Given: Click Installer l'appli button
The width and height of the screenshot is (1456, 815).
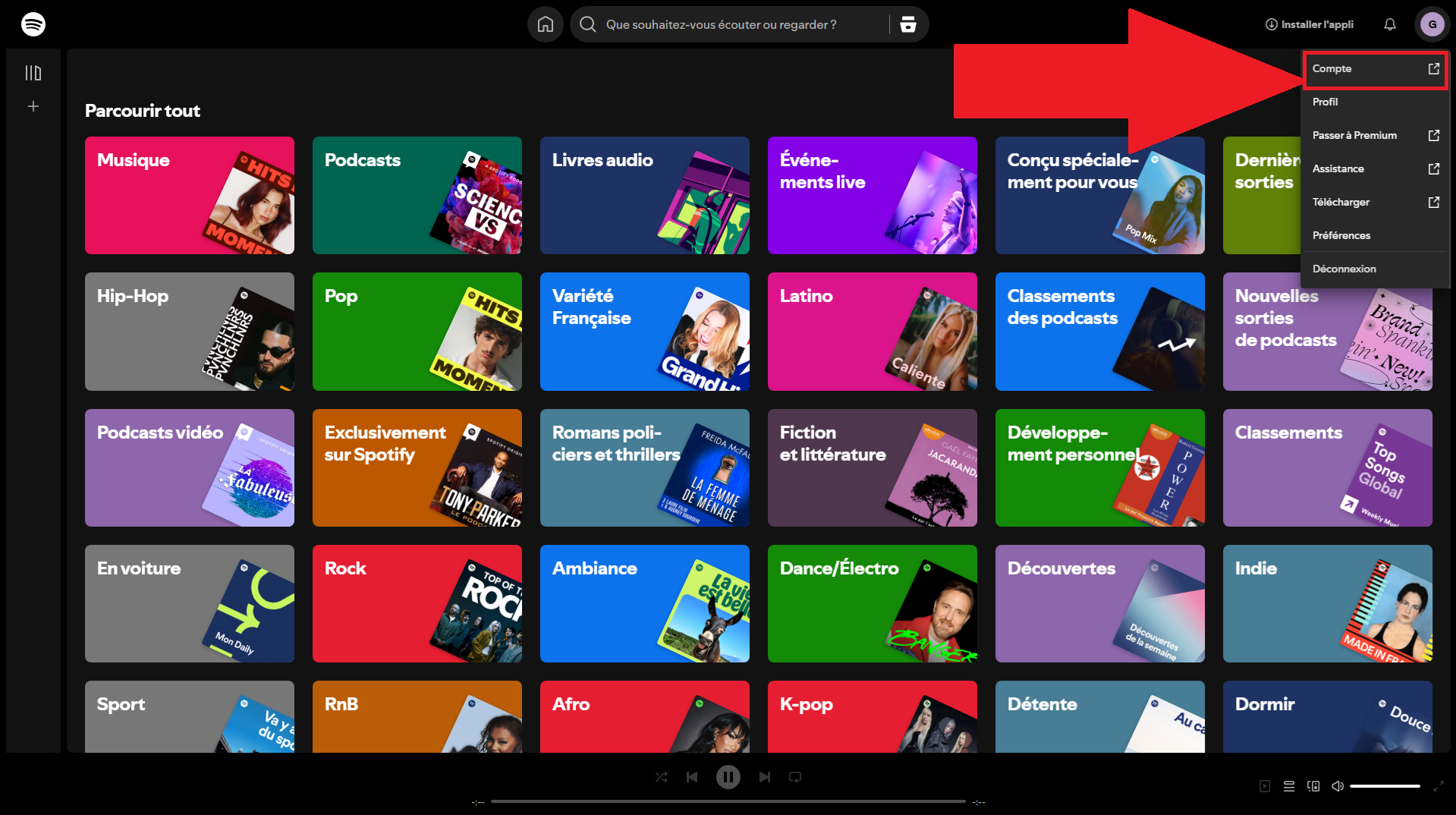Looking at the screenshot, I should (x=1309, y=24).
